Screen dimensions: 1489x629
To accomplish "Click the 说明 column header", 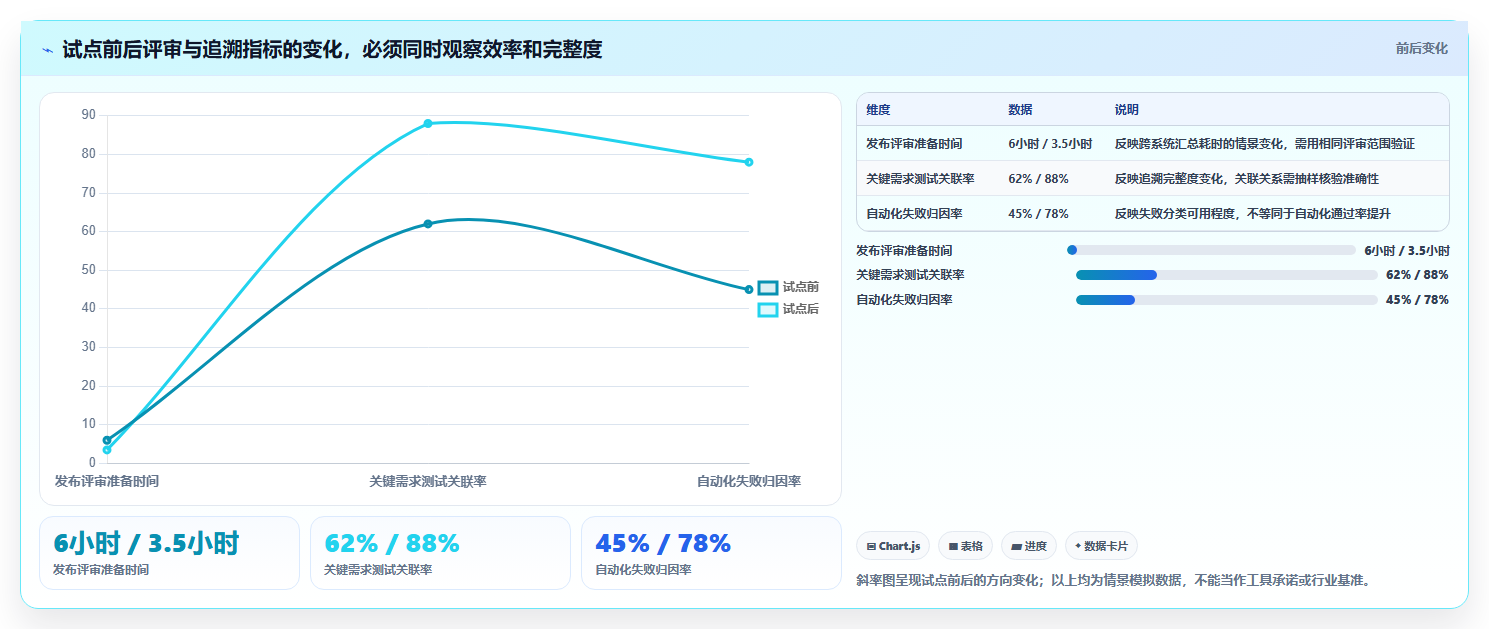I will (1127, 110).
